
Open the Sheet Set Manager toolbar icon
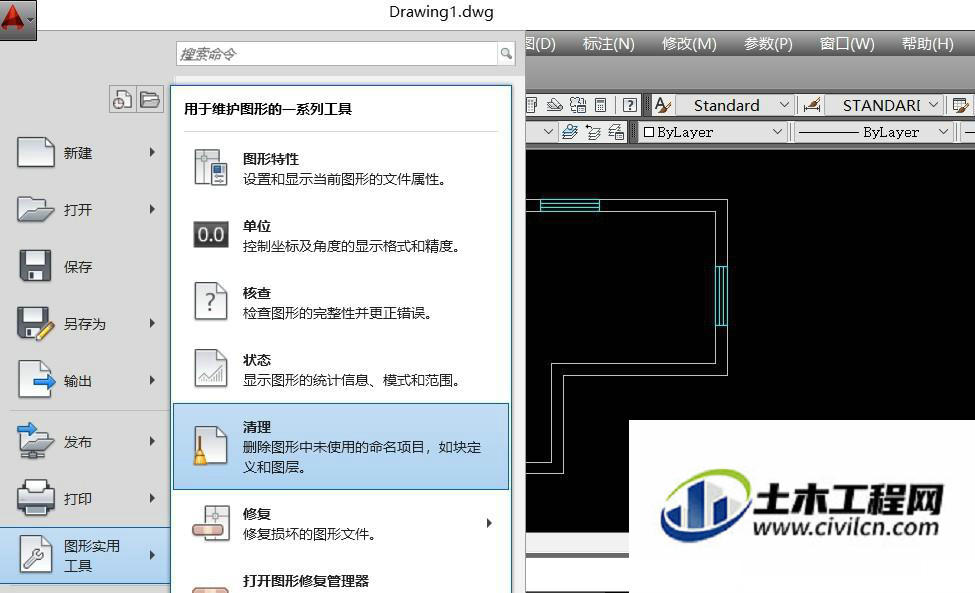click(554, 105)
